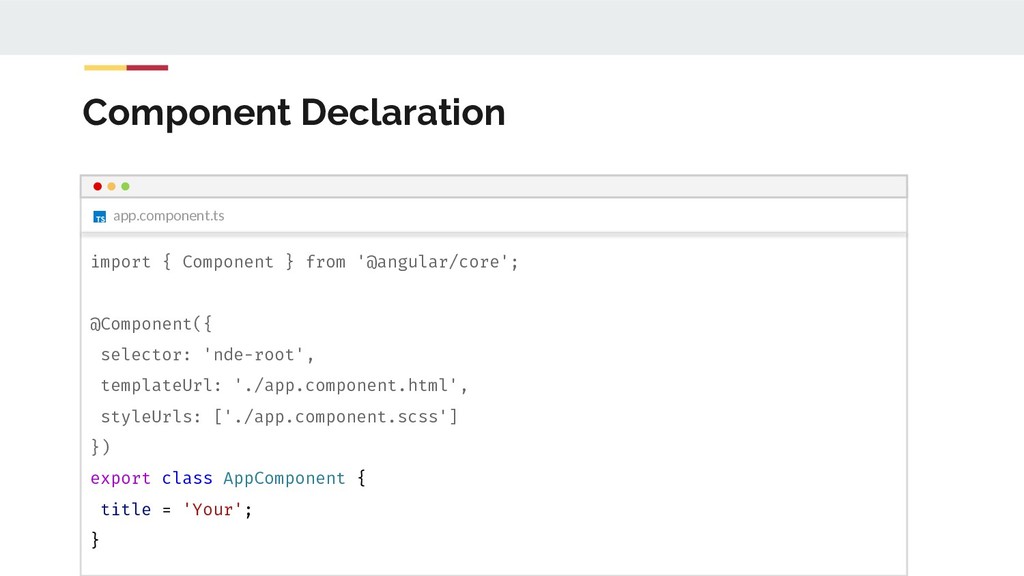Click the red close dot in code window
Viewport: 1024px width, 576px height.
[97, 186]
